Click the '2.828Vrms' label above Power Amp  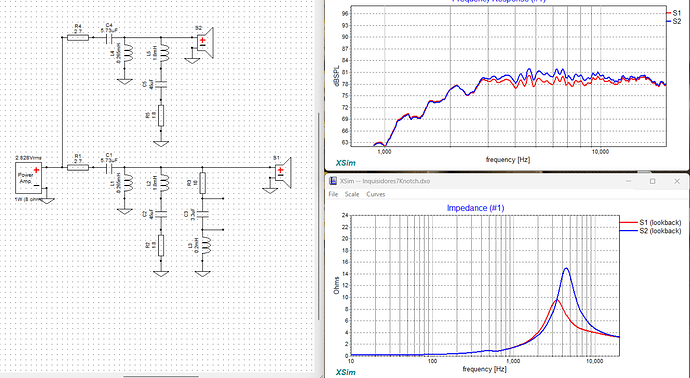pyautogui.click(x=29, y=158)
